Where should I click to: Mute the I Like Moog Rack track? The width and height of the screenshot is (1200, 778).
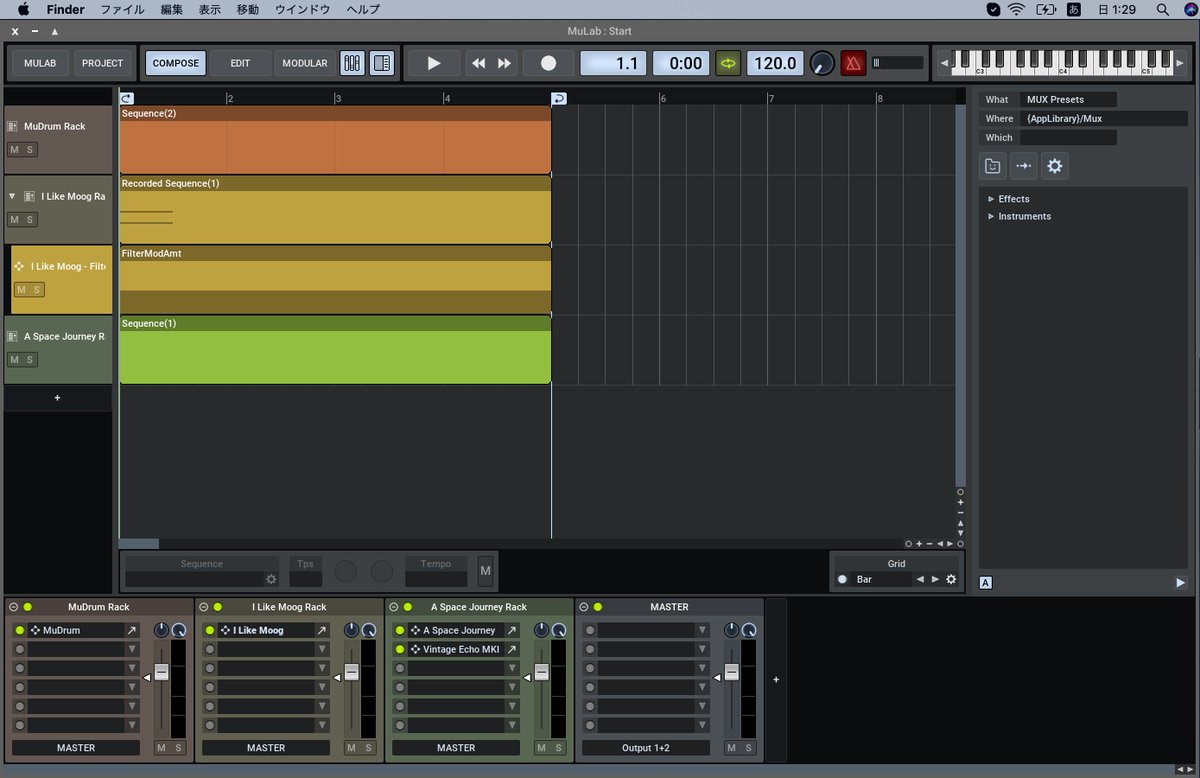click(15, 219)
